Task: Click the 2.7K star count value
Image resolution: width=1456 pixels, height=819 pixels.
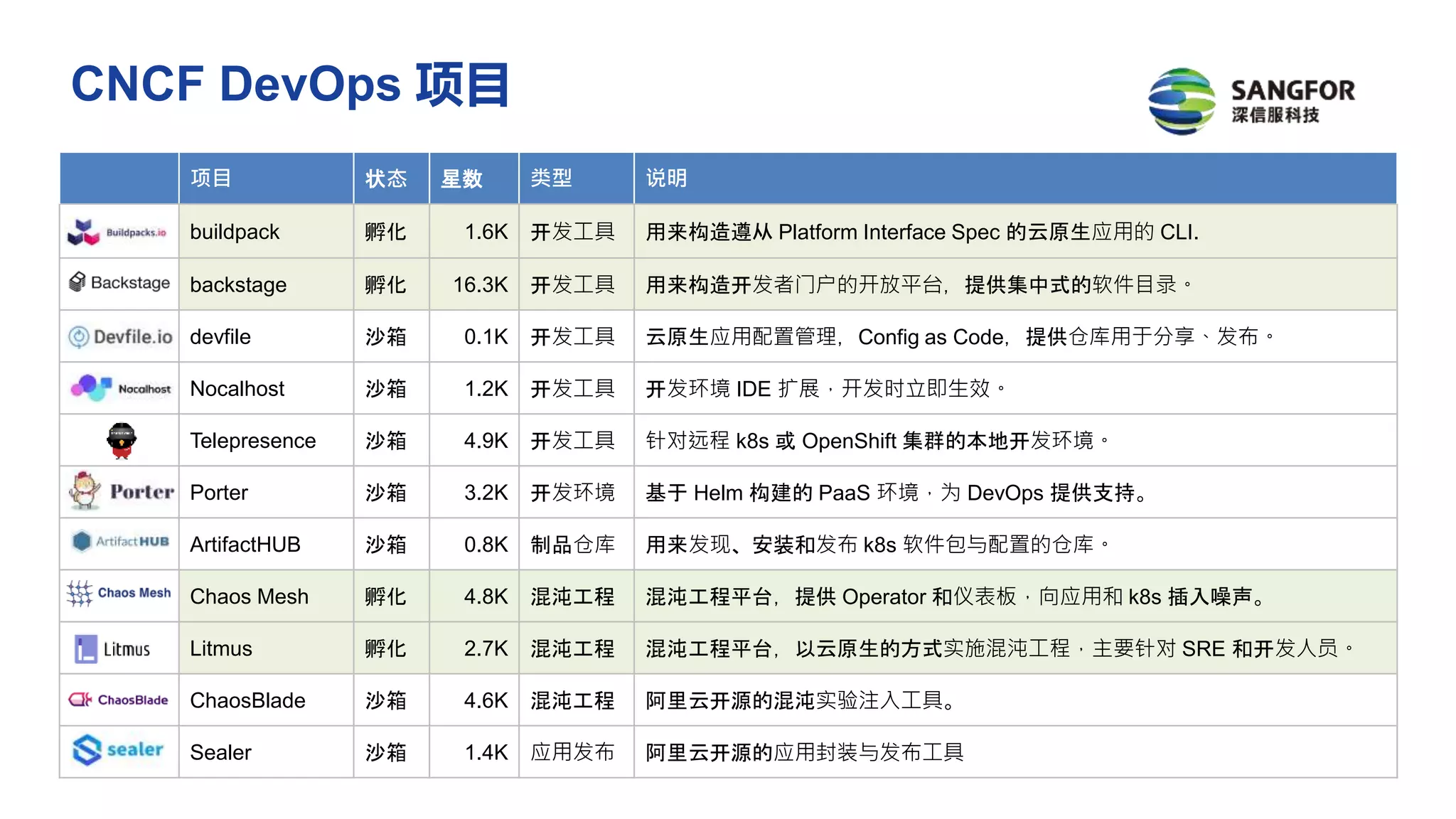Action: pos(486,648)
